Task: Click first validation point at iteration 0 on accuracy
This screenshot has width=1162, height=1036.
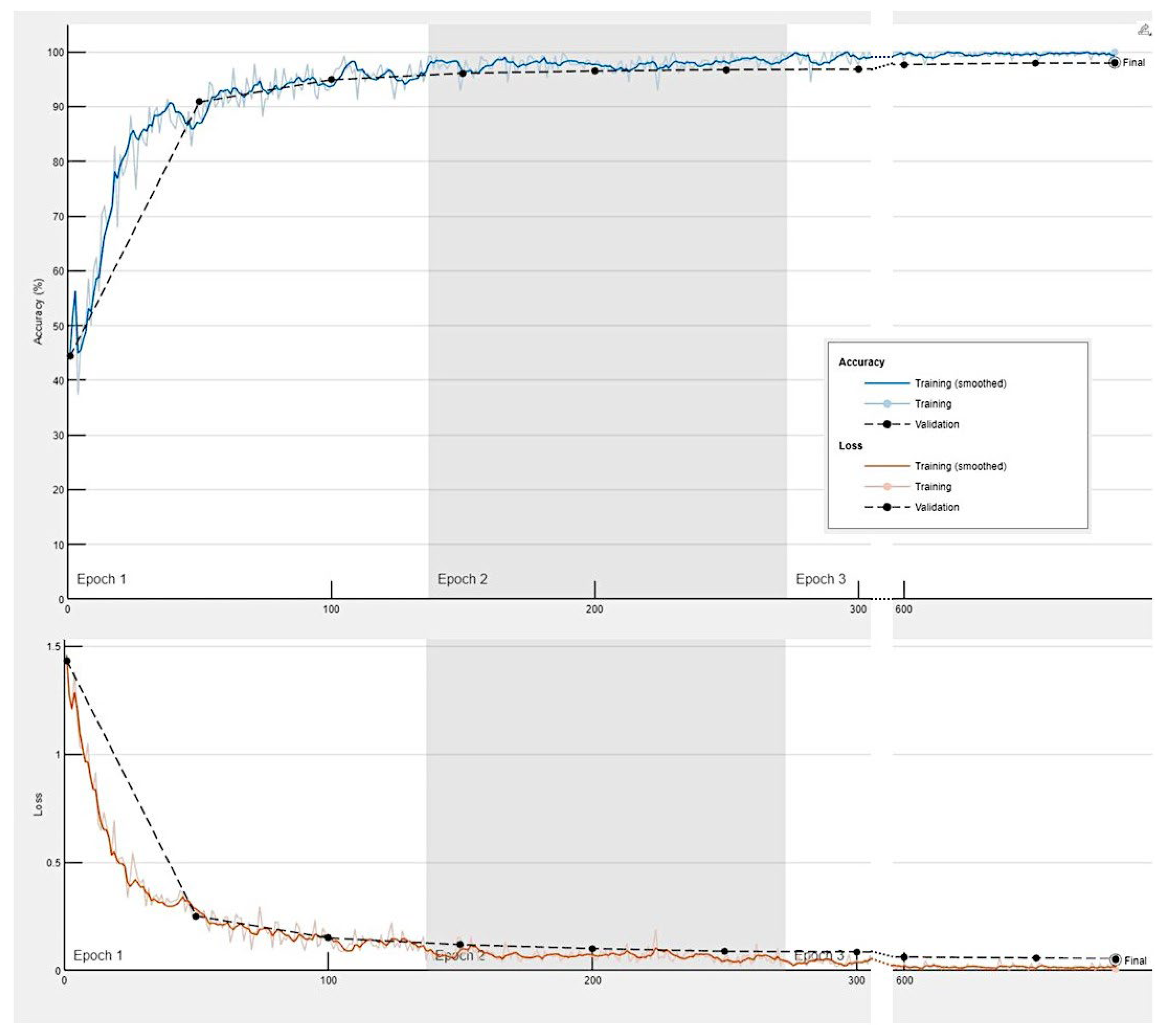Action: [70, 356]
